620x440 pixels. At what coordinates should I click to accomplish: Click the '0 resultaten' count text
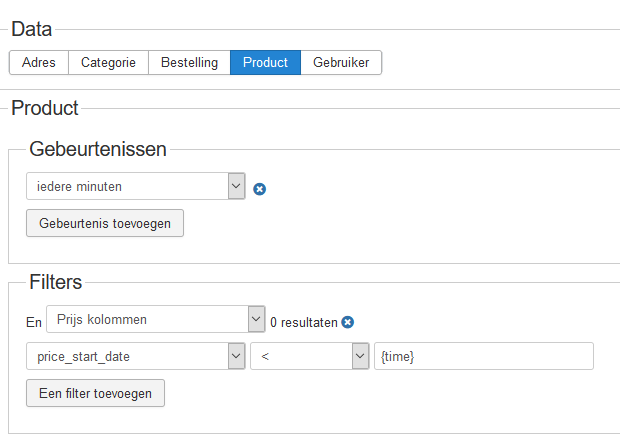click(304, 323)
